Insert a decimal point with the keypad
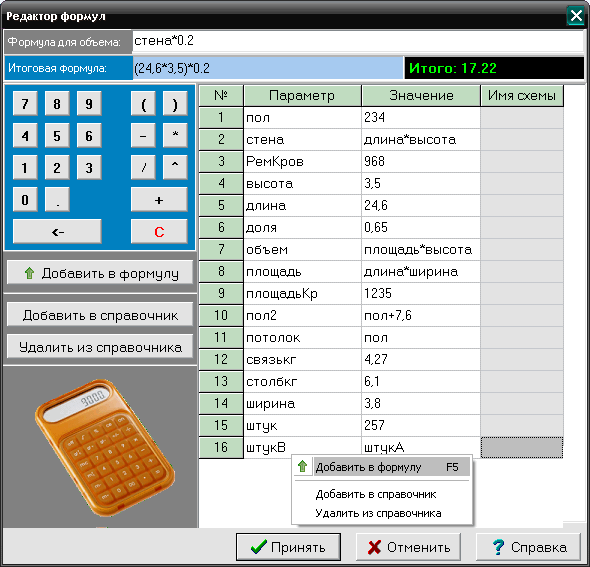Image resolution: width=590 pixels, height=567 pixels. pos(57,199)
